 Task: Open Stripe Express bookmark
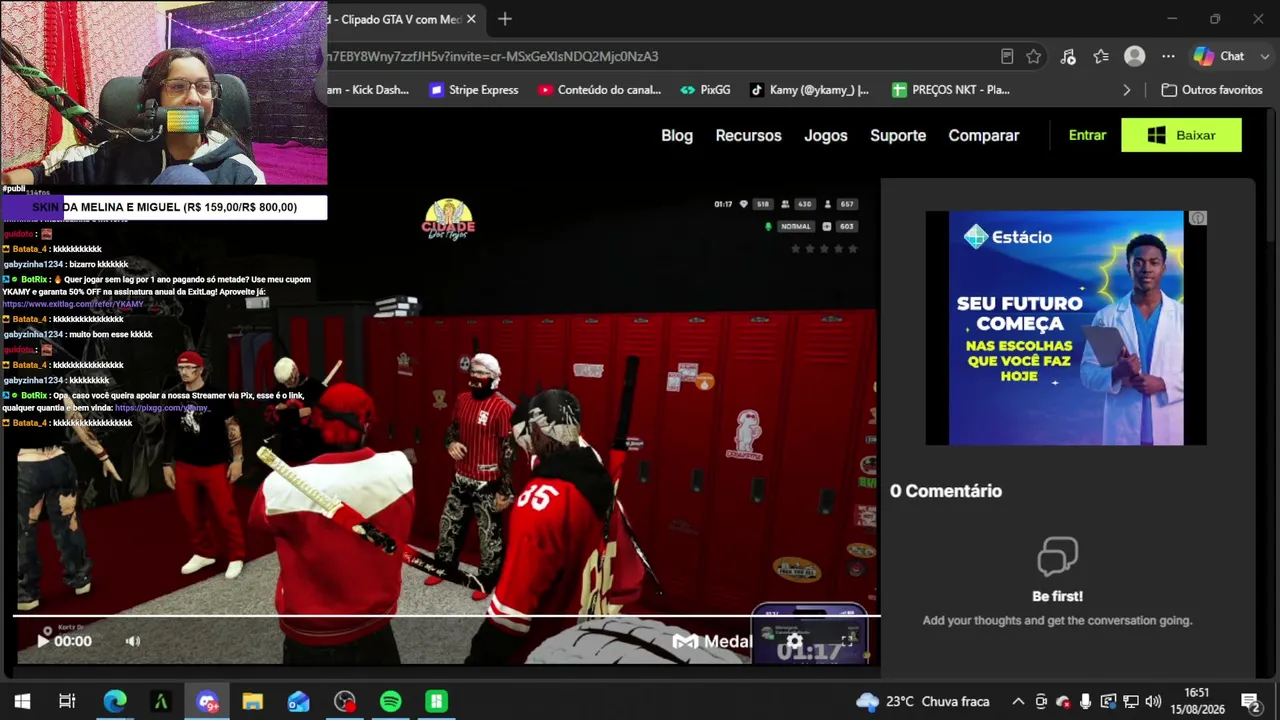click(474, 90)
